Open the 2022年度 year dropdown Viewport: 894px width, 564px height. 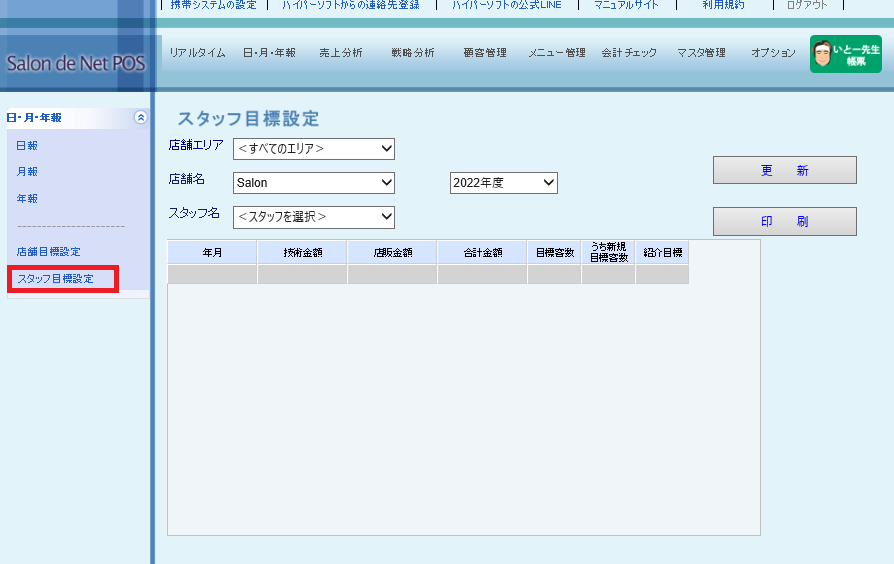(503, 183)
